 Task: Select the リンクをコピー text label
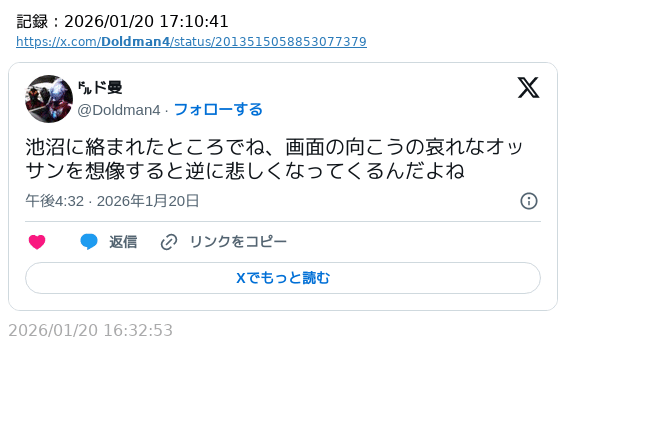(238, 242)
